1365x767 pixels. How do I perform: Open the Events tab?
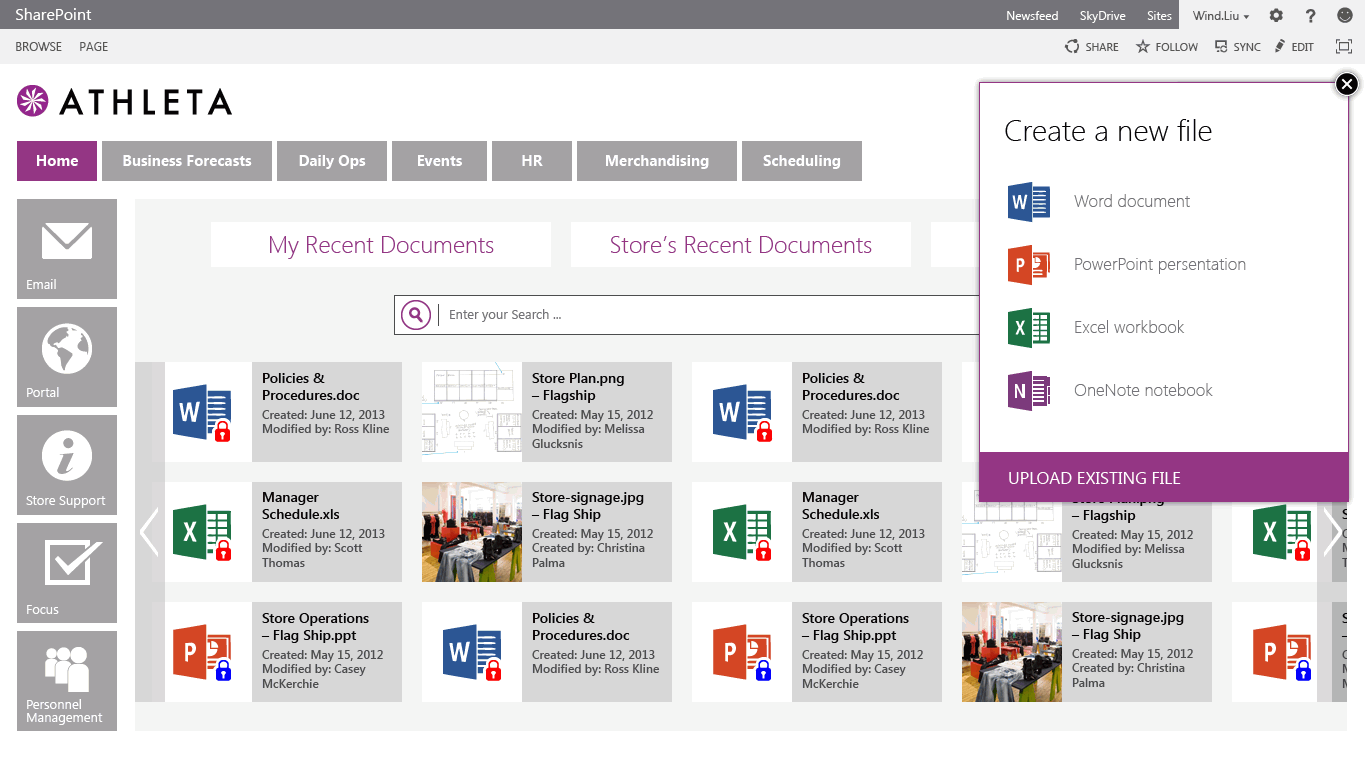(x=440, y=161)
